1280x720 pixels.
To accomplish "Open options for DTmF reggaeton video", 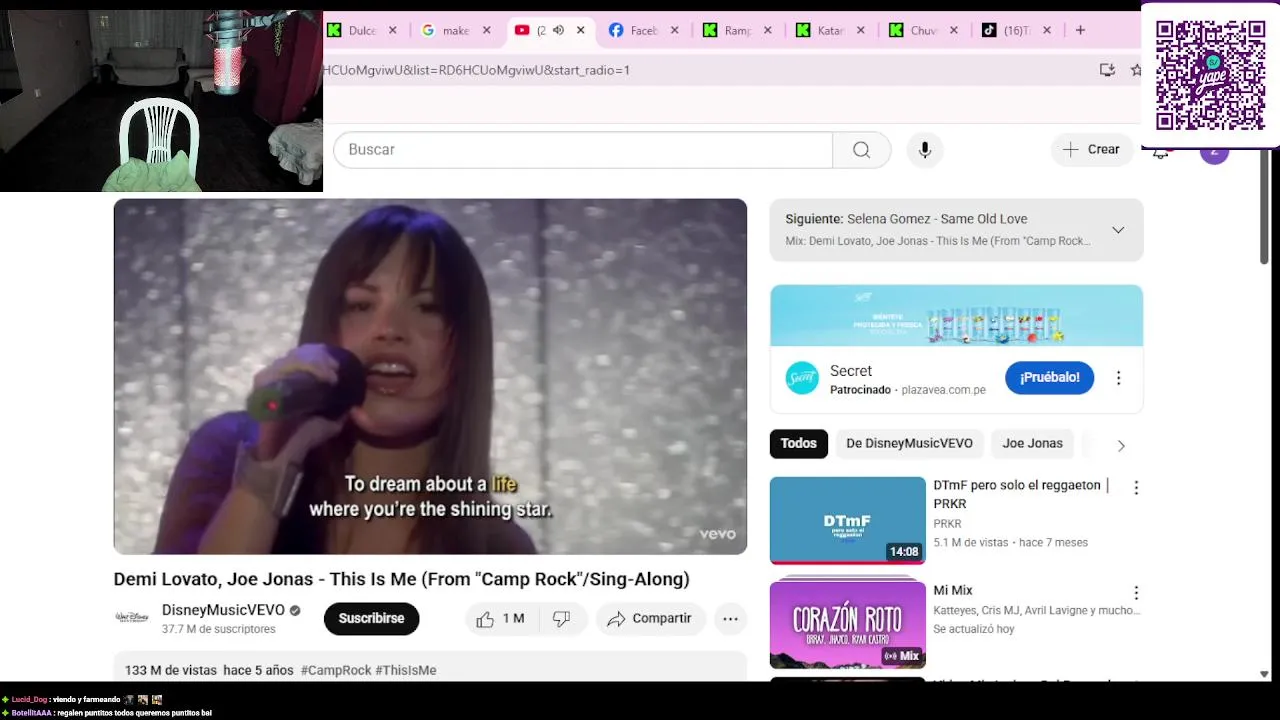I will coord(1136,488).
